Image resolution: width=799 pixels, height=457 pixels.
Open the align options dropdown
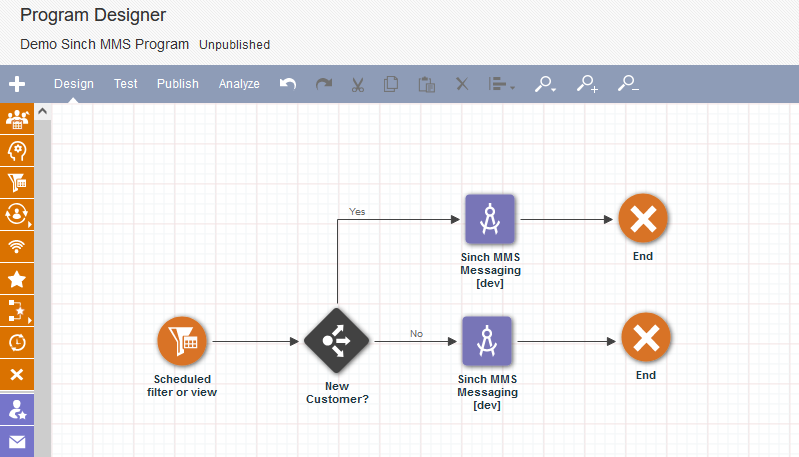501,84
